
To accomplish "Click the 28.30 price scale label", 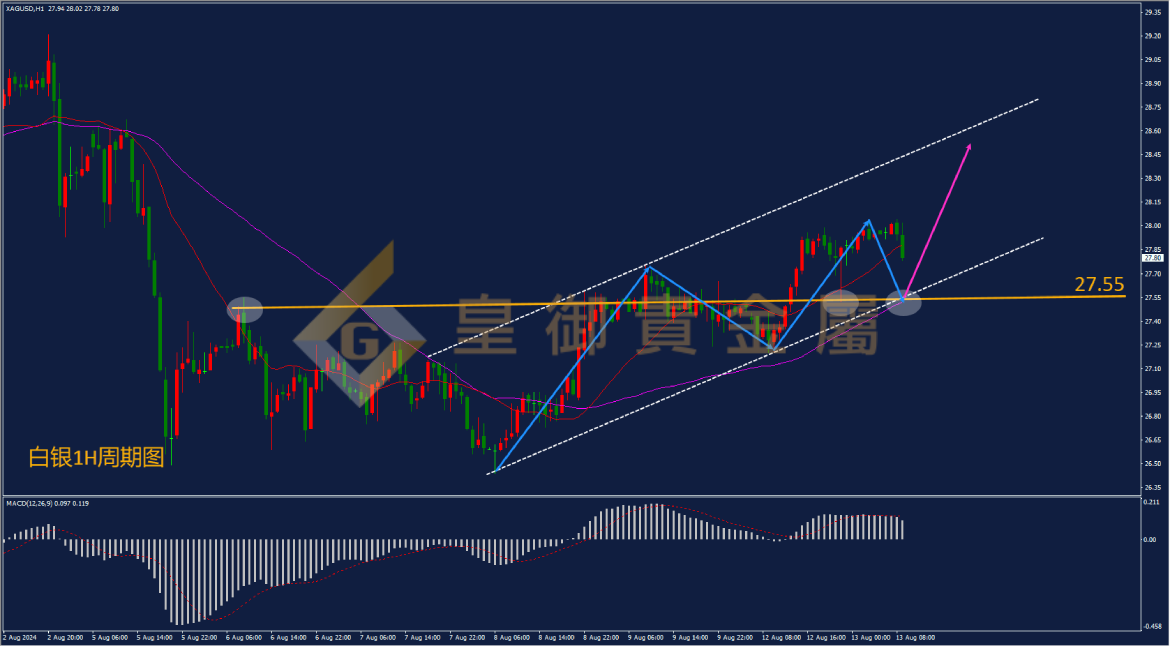I will click(x=1153, y=178).
